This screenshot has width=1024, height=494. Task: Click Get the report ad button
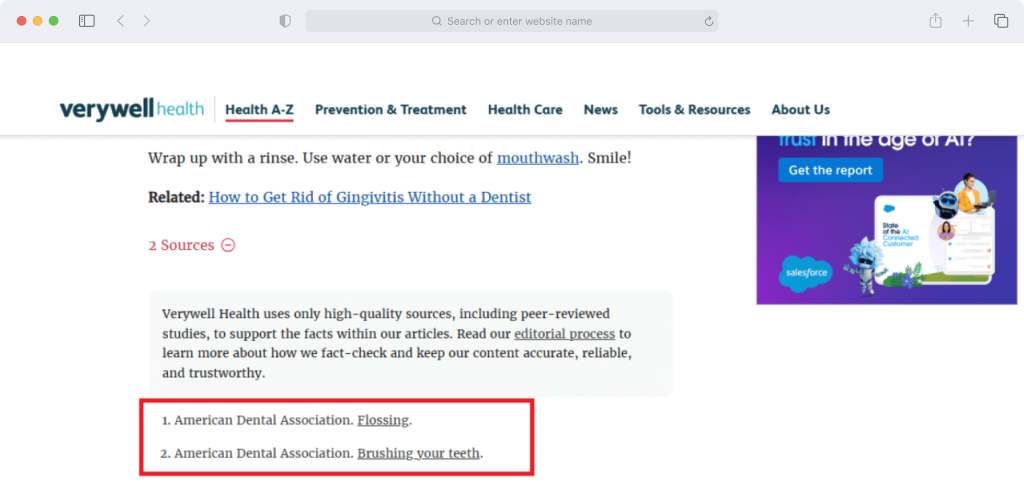click(x=830, y=170)
